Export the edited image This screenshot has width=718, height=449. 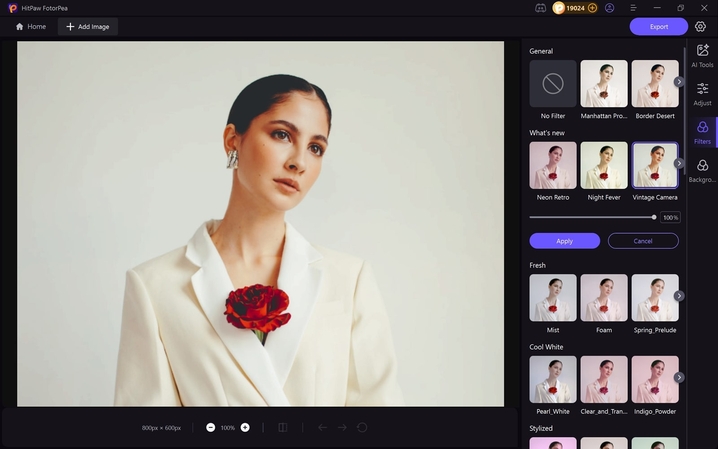(658, 27)
